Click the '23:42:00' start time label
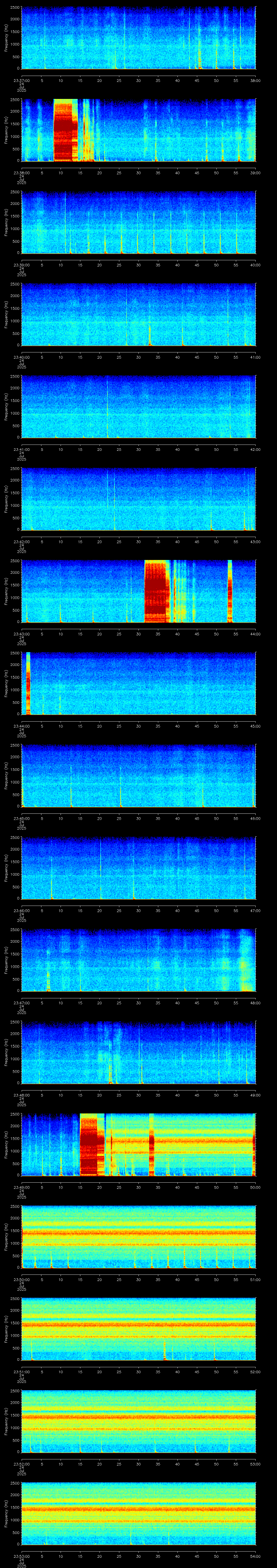Viewport: 277px width, 1568px height. point(21,542)
